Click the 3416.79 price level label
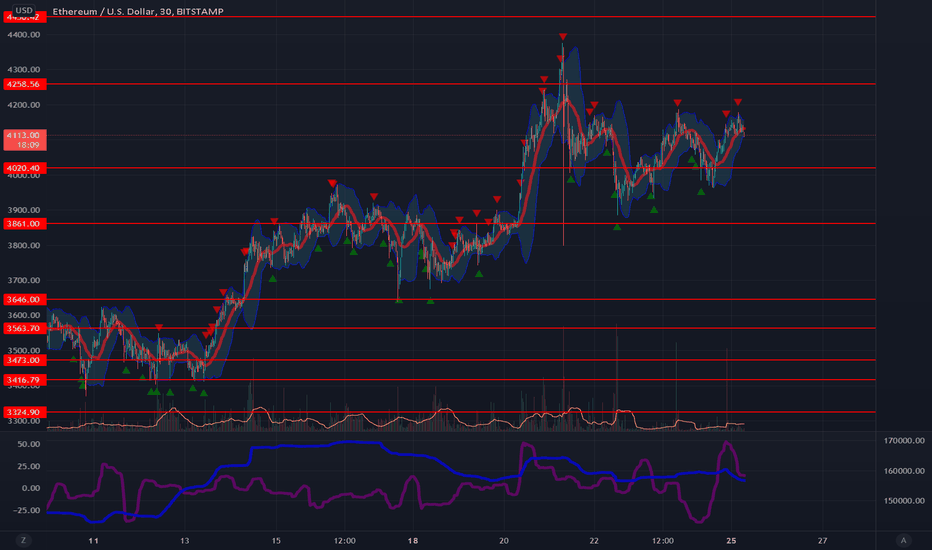The image size is (932, 550). coord(24,379)
